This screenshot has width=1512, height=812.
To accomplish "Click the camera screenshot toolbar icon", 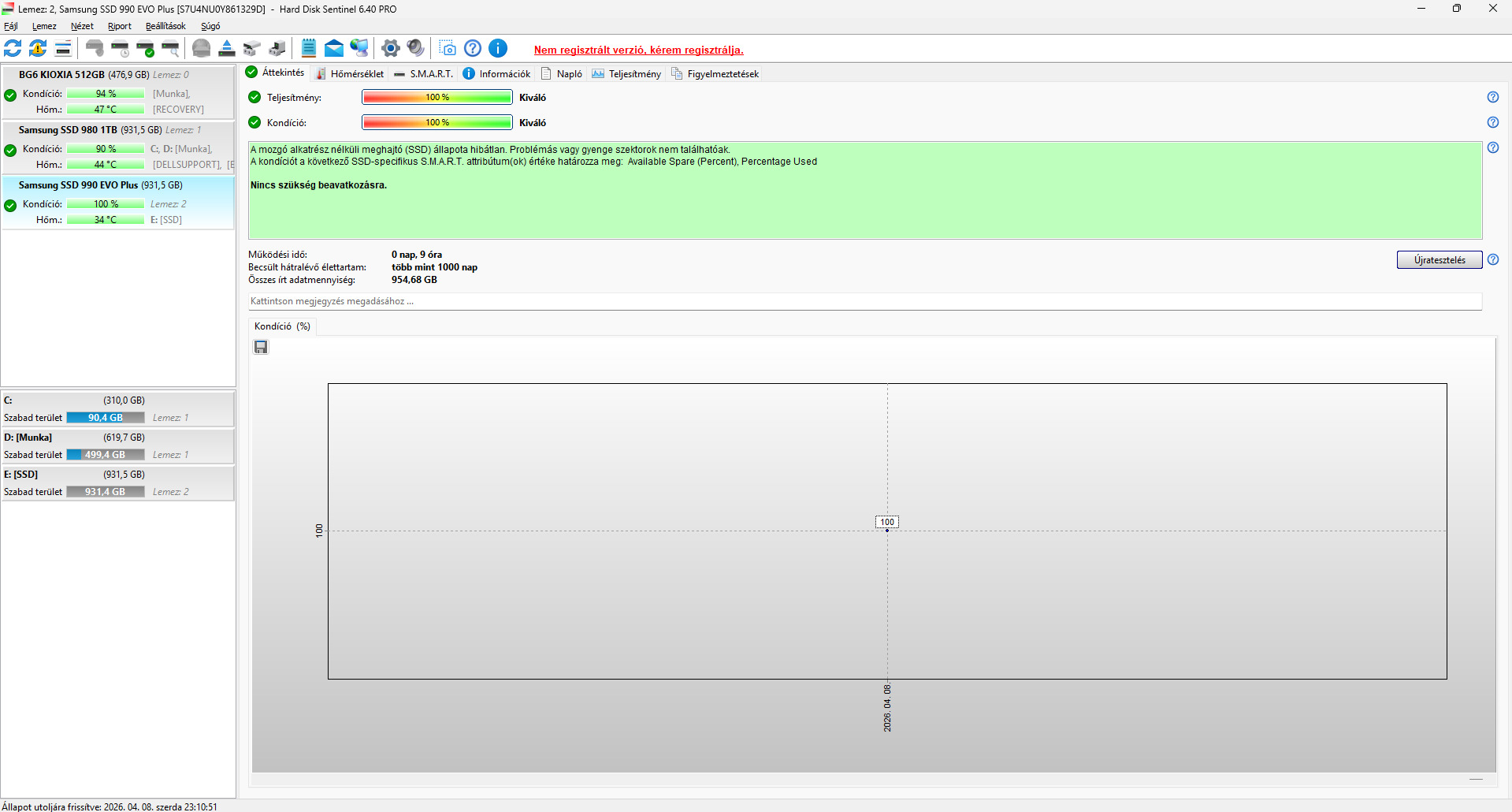I will 448,48.
